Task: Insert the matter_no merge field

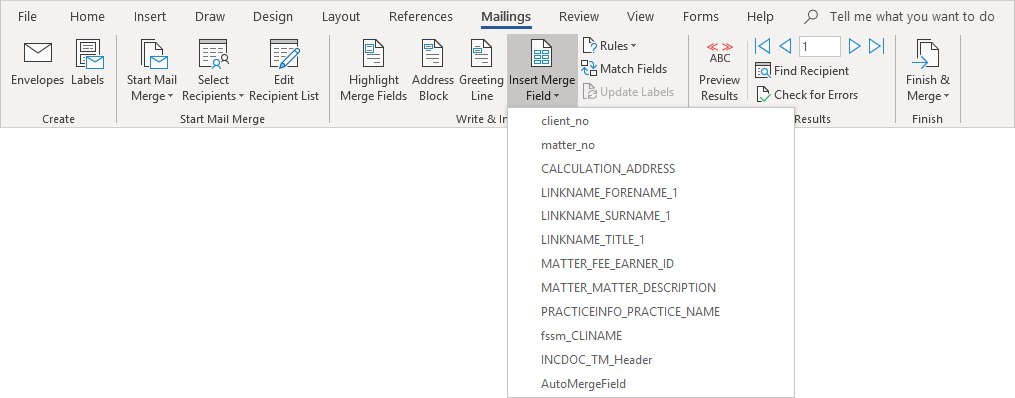Action: click(651, 145)
